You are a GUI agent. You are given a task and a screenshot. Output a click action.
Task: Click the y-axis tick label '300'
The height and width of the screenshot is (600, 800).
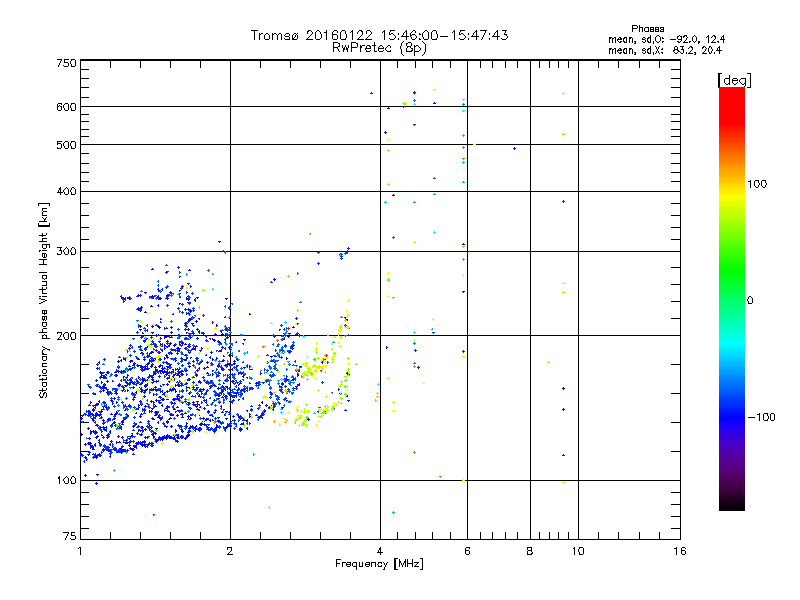point(66,252)
